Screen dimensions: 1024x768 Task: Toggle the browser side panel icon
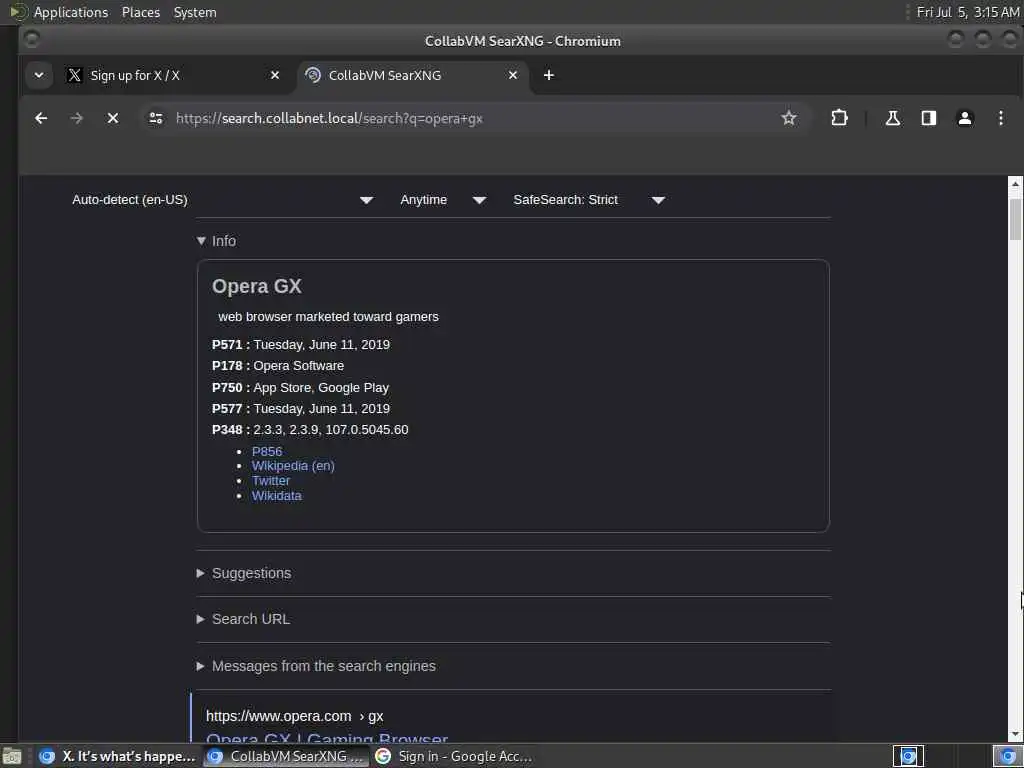[929, 118]
